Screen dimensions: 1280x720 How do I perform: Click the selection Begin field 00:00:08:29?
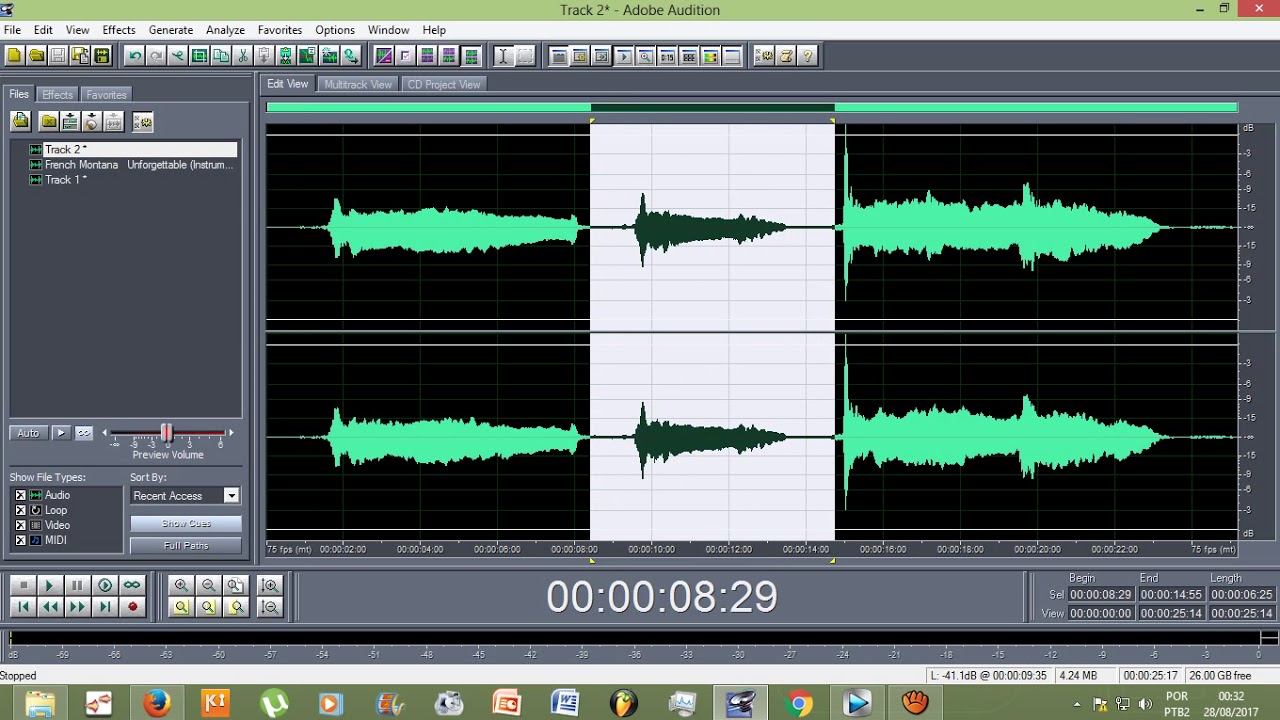1100,595
